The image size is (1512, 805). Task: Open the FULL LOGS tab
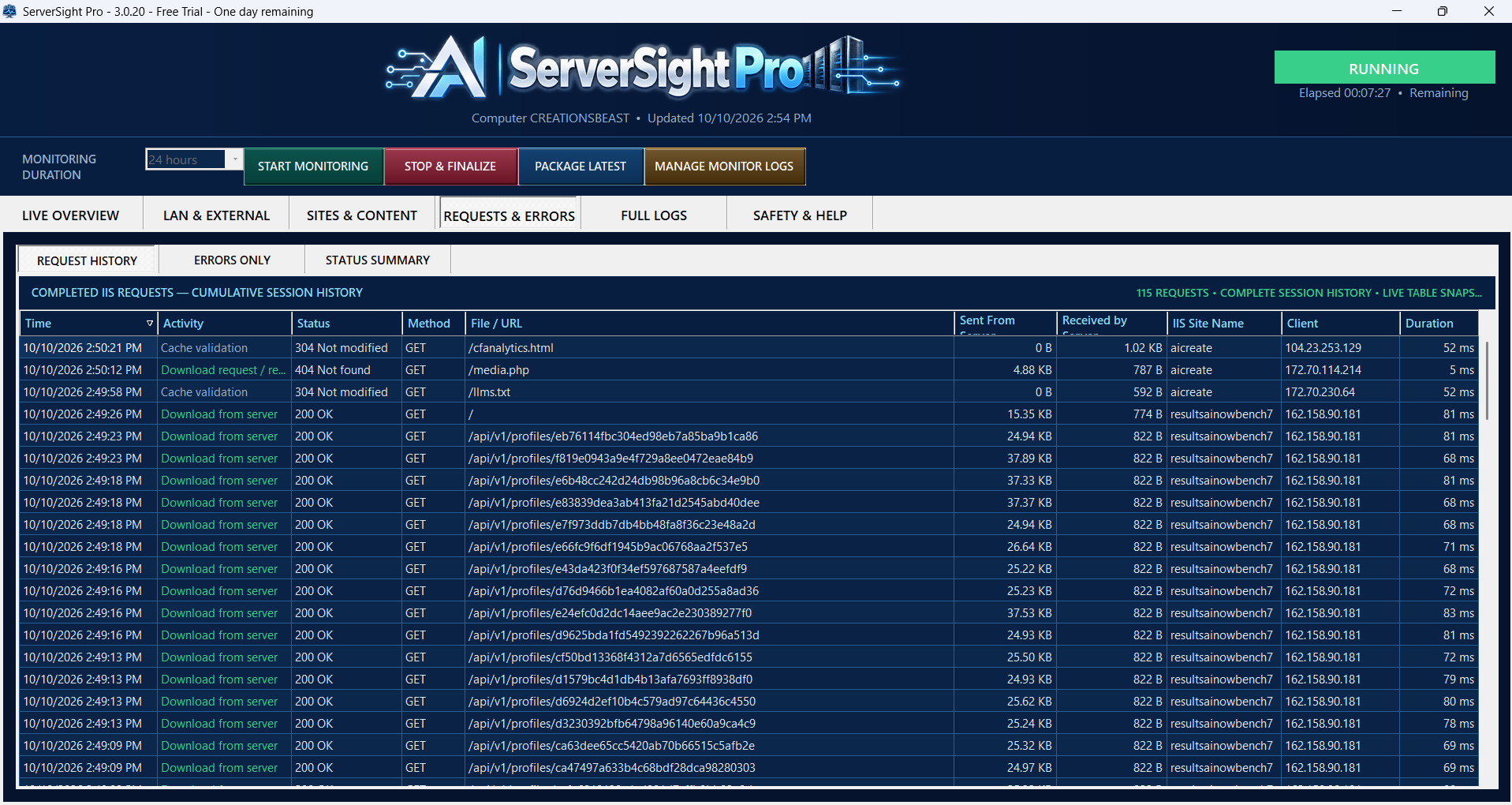[654, 215]
